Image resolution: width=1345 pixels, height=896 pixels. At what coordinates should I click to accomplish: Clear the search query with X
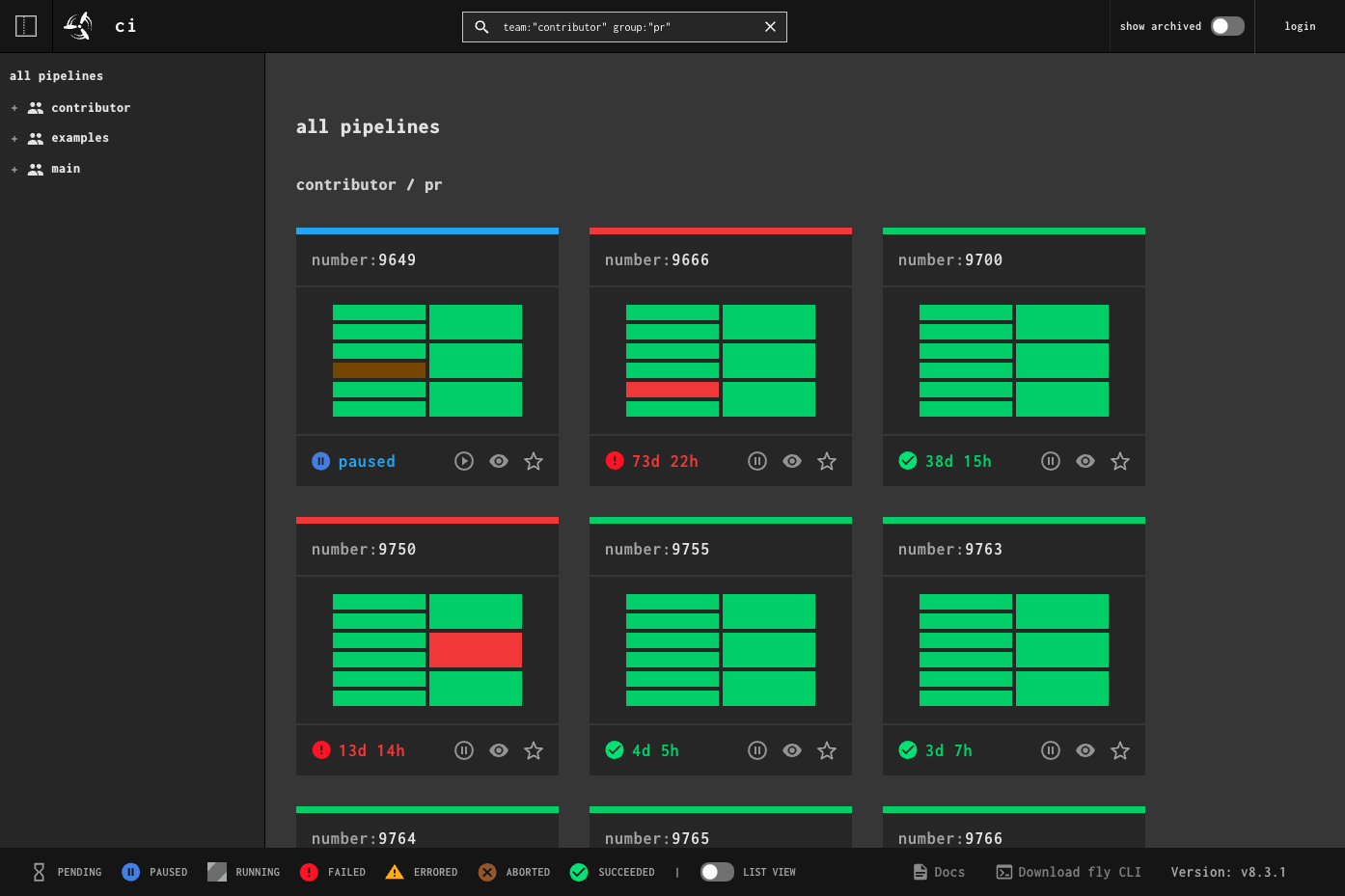tap(770, 27)
